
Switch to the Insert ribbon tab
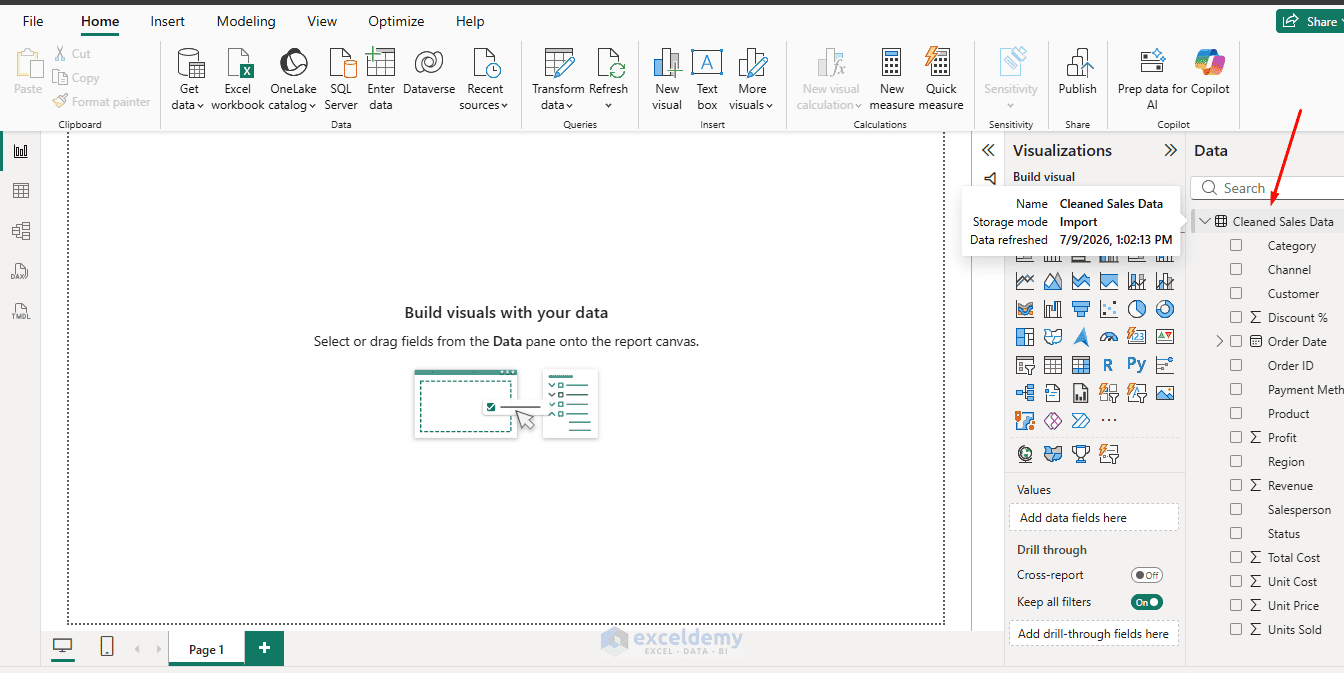click(x=167, y=21)
